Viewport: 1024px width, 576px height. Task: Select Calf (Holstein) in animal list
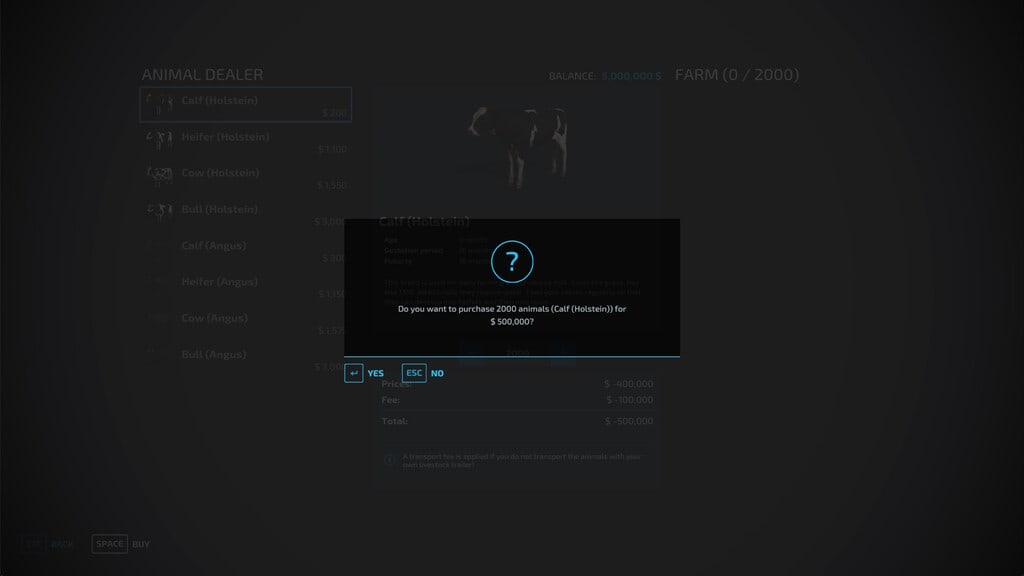pos(245,104)
